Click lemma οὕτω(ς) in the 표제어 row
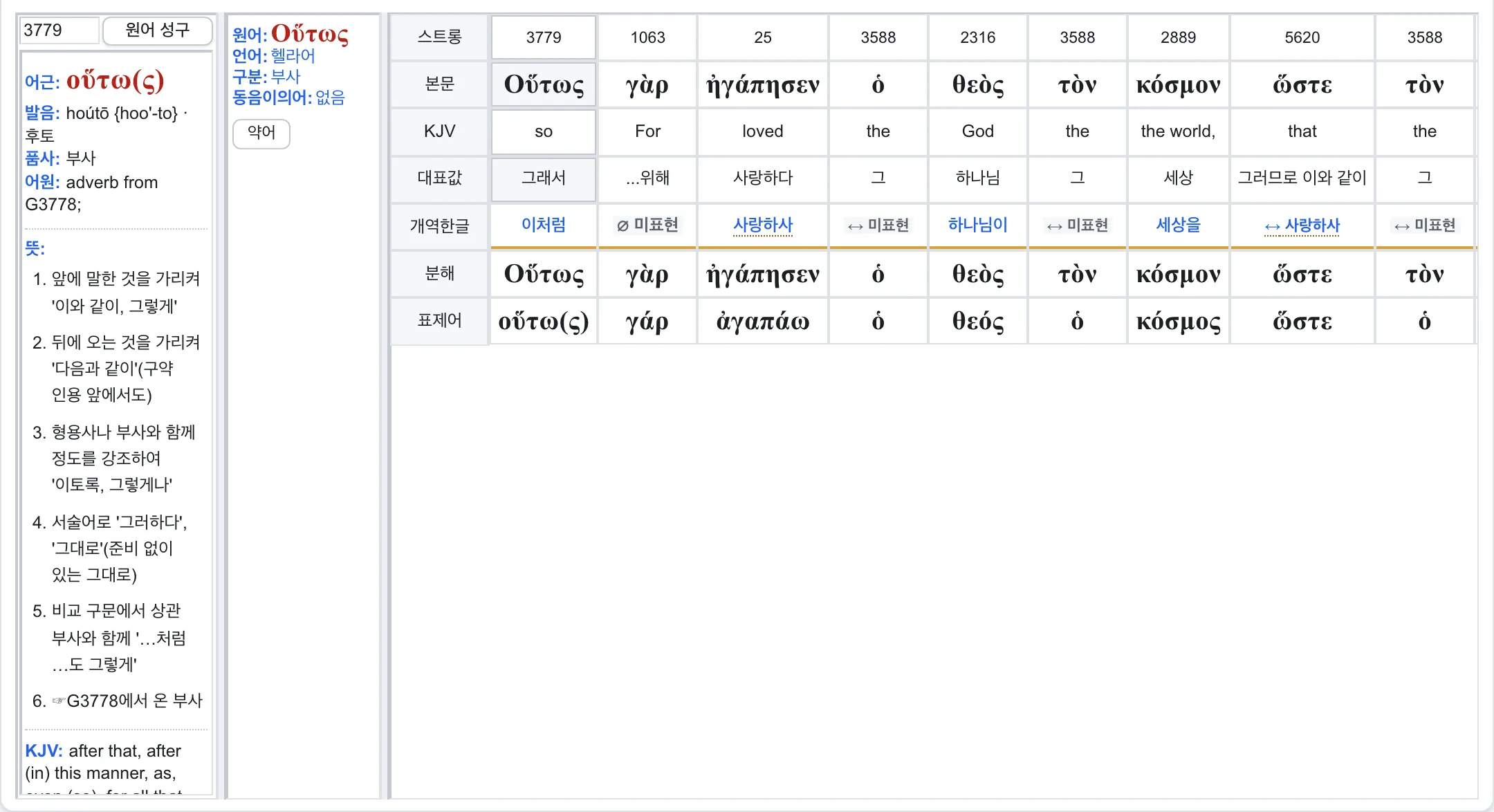Image resolution: width=1494 pixels, height=812 pixels. click(544, 321)
